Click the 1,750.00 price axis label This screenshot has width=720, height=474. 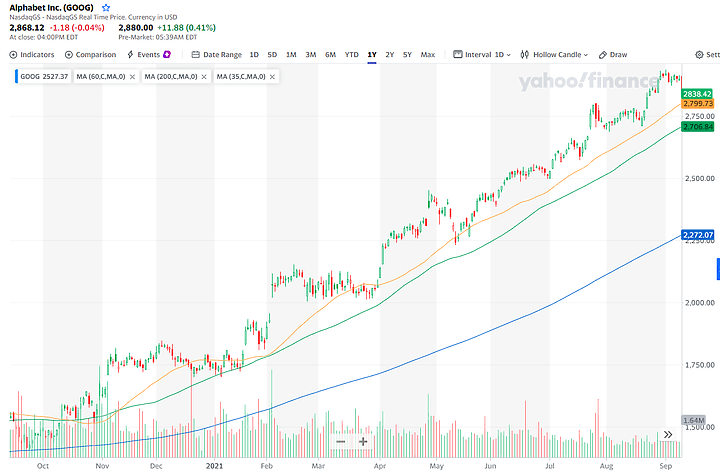[x=700, y=365]
